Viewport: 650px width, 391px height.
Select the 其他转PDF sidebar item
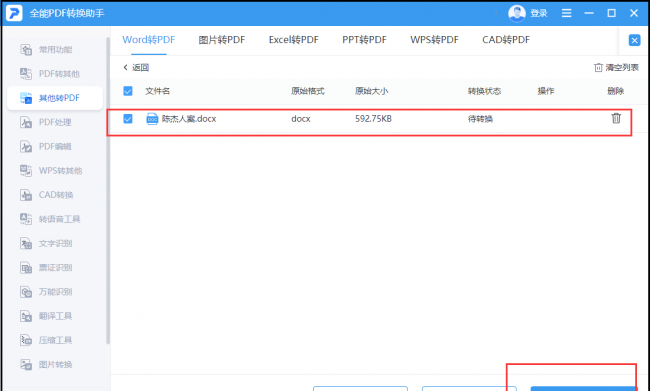point(55,98)
